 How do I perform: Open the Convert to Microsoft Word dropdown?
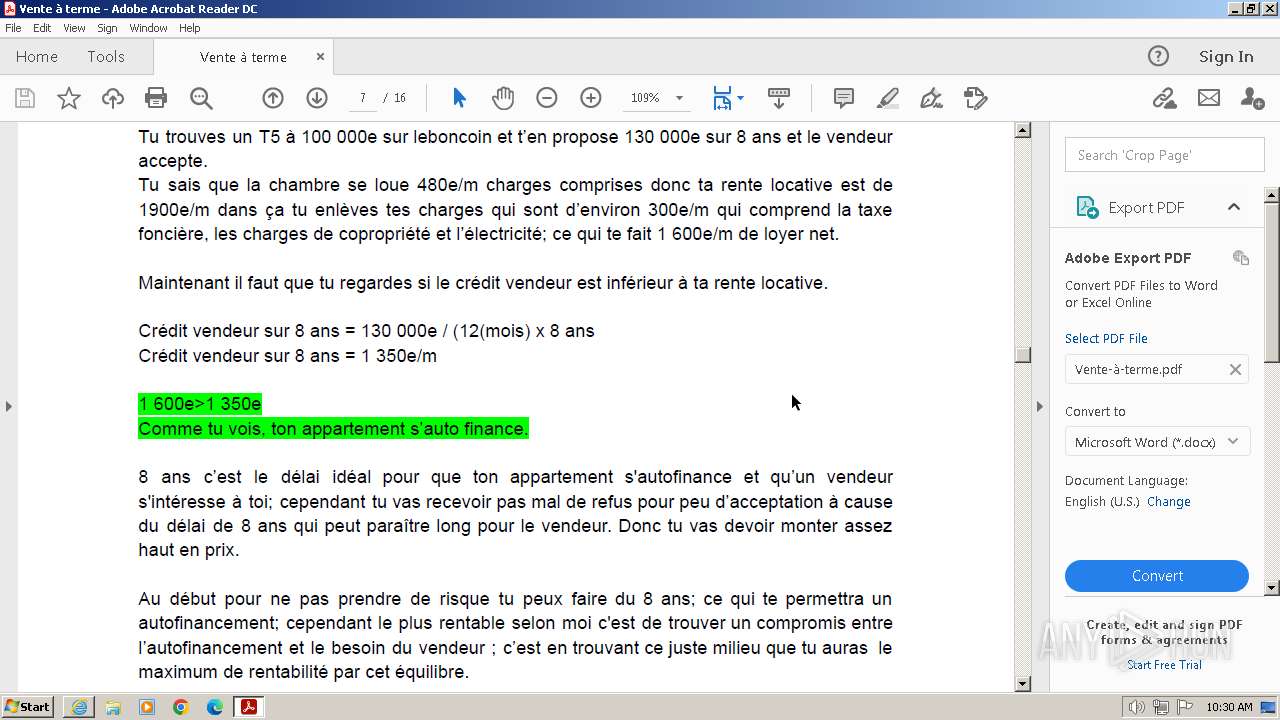(x=1157, y=442)
